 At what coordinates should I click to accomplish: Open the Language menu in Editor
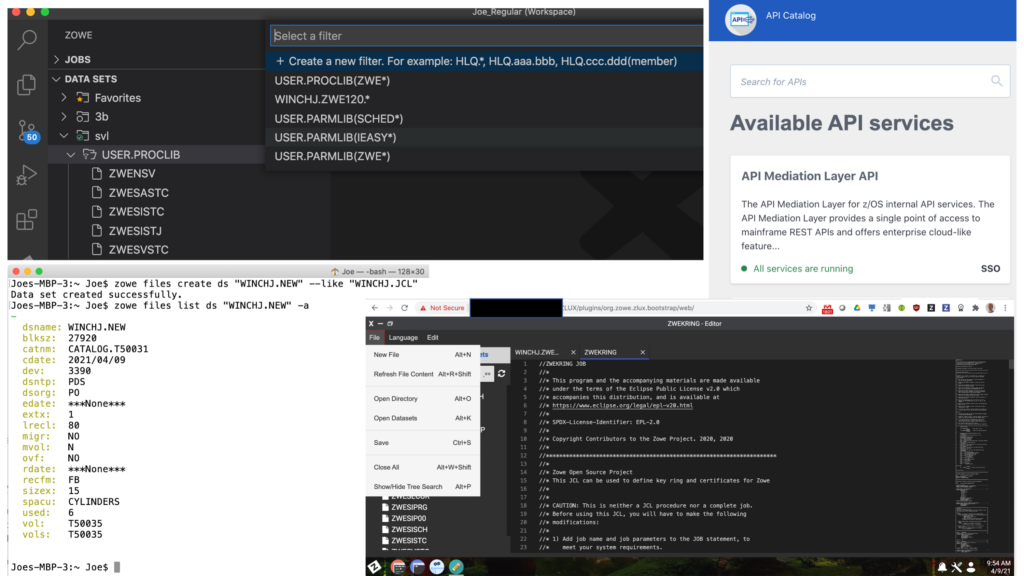403,338
